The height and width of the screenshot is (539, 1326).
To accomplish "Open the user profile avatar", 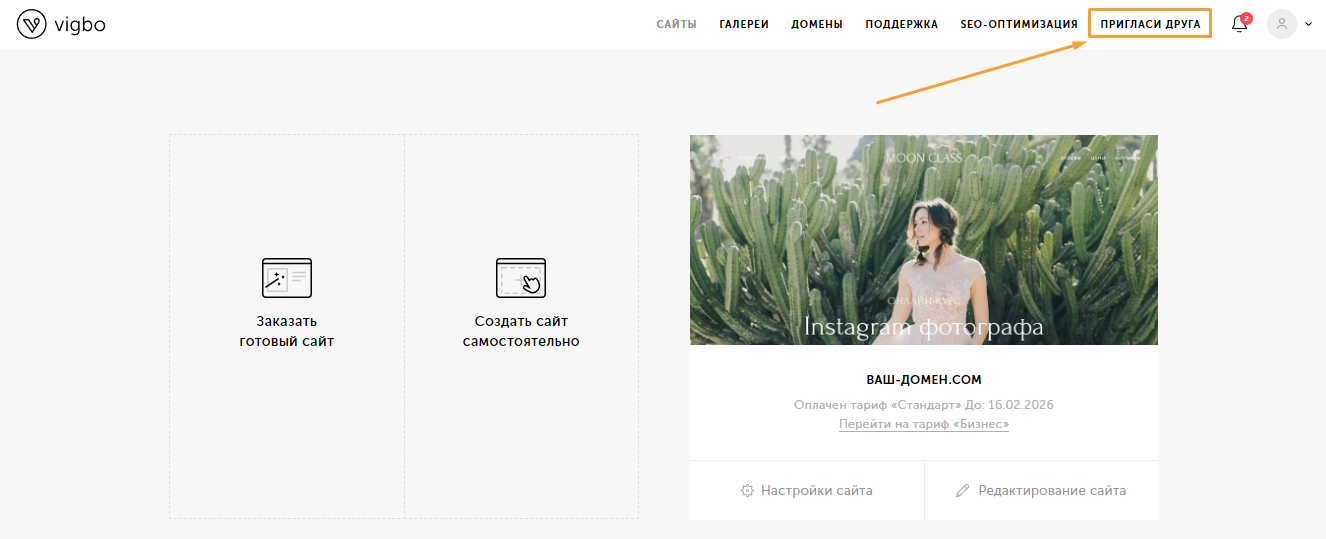I will pyautogui.click(x=1282, y=24).
